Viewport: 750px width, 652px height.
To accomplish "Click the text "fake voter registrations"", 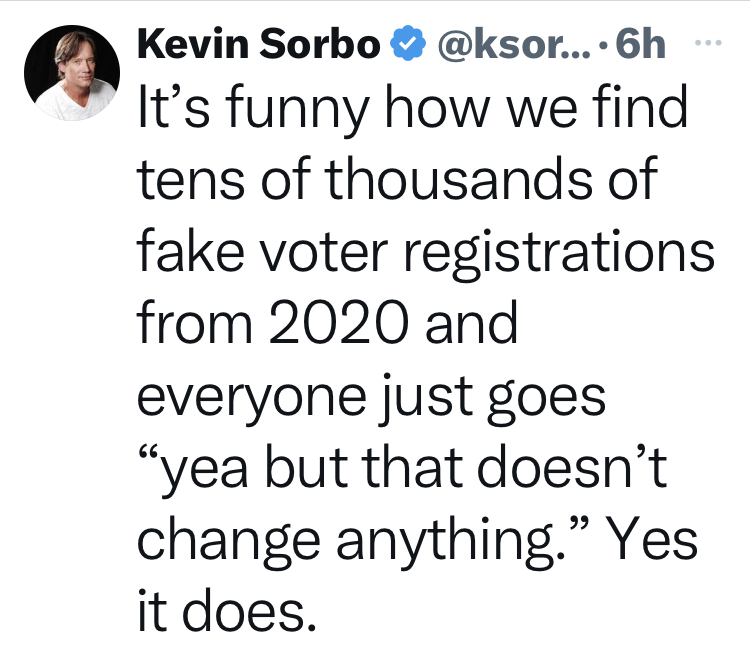I will pyautogui.click(x=425, y=253).
